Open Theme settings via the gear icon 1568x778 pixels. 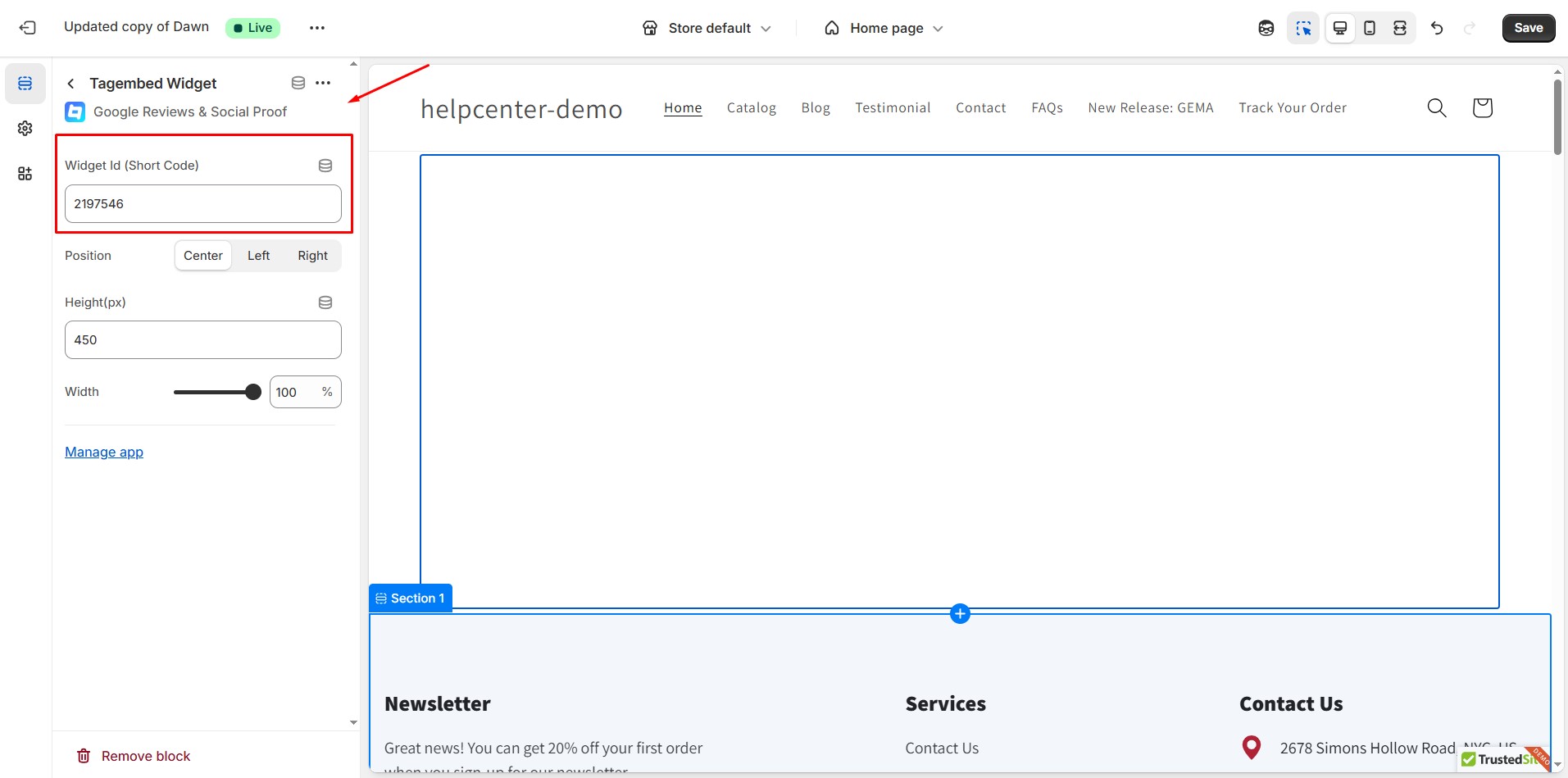25,128
